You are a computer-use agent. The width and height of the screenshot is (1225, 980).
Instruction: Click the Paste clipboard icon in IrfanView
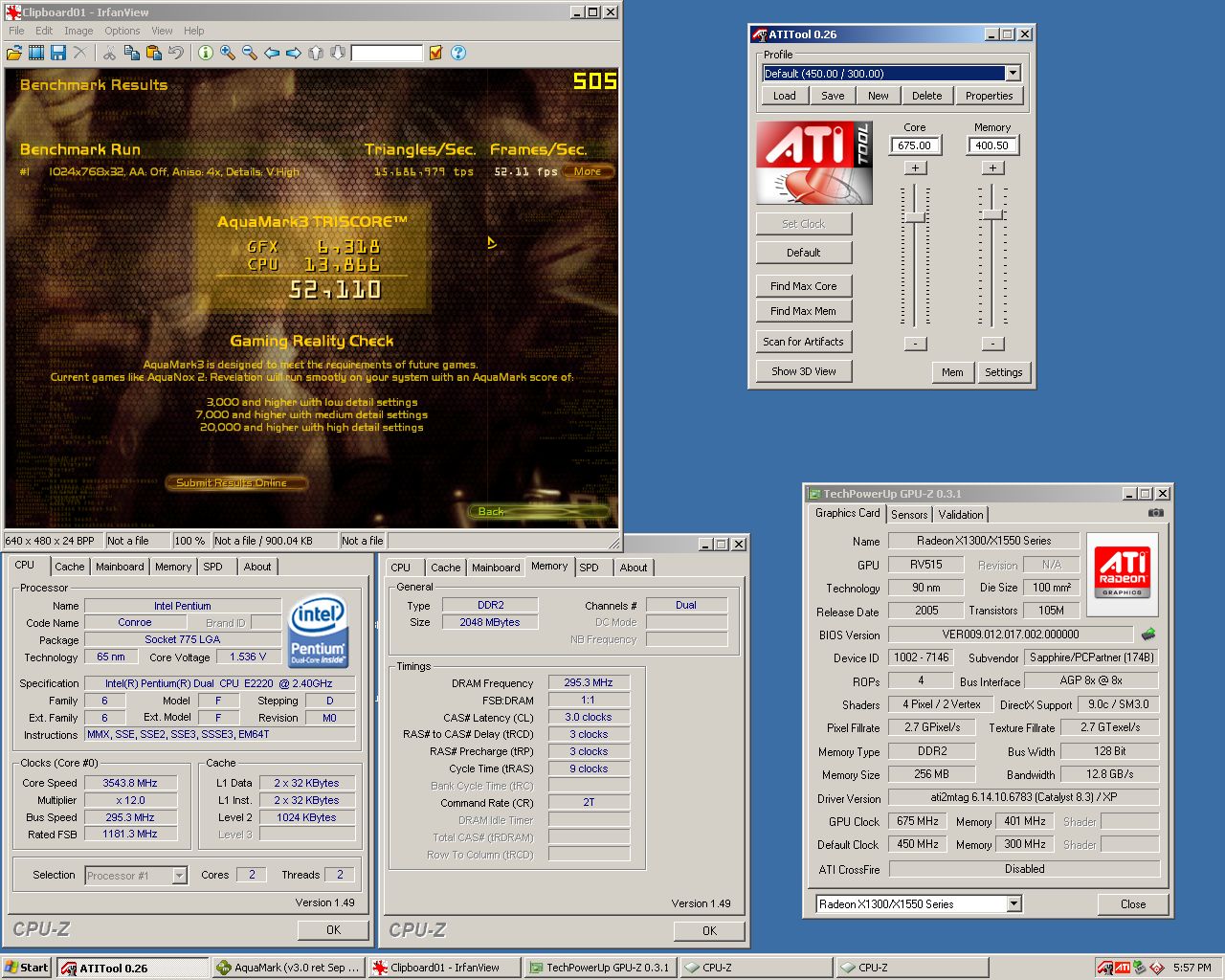[x=153, y=53]
